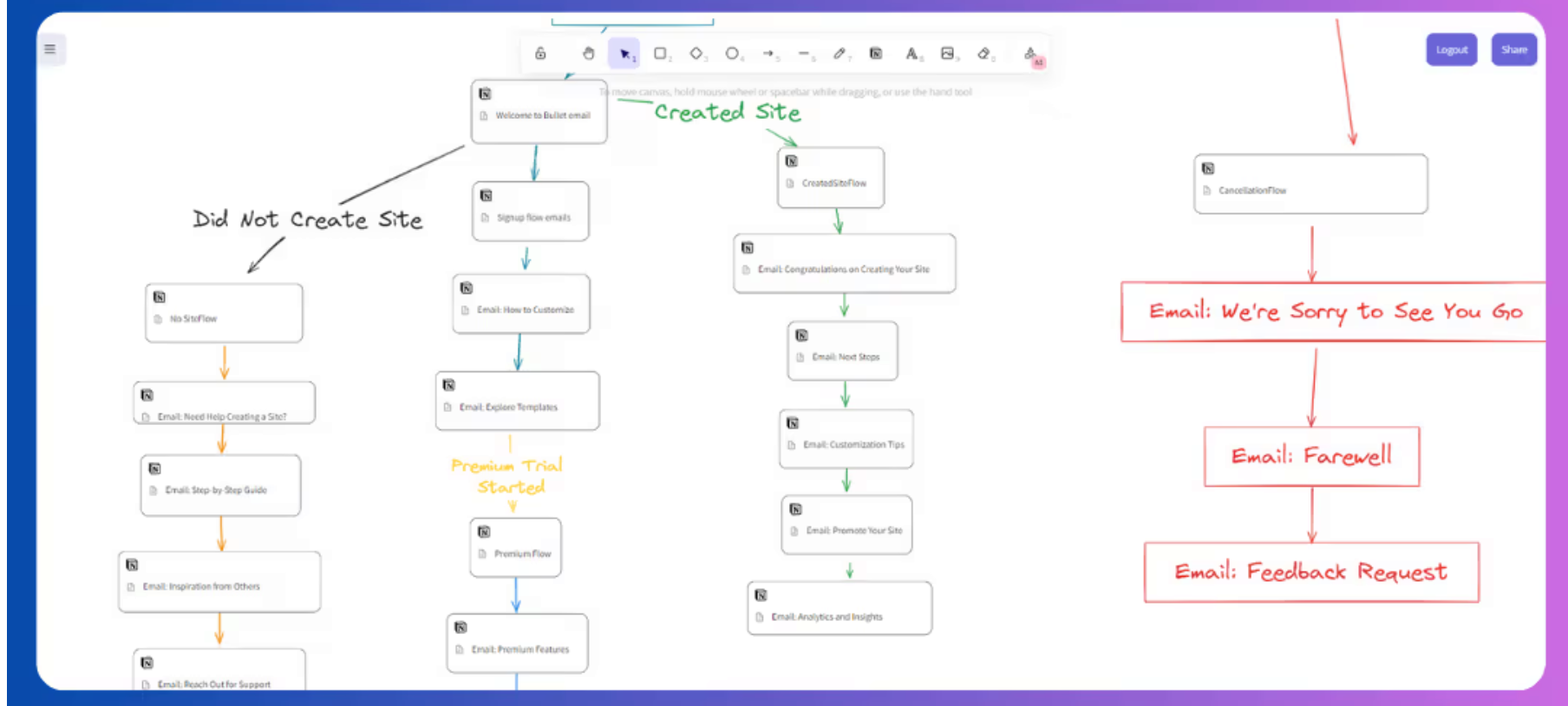Select the Selection arrow tool
Screen dimensions: 1568x706
click(624, 54)
